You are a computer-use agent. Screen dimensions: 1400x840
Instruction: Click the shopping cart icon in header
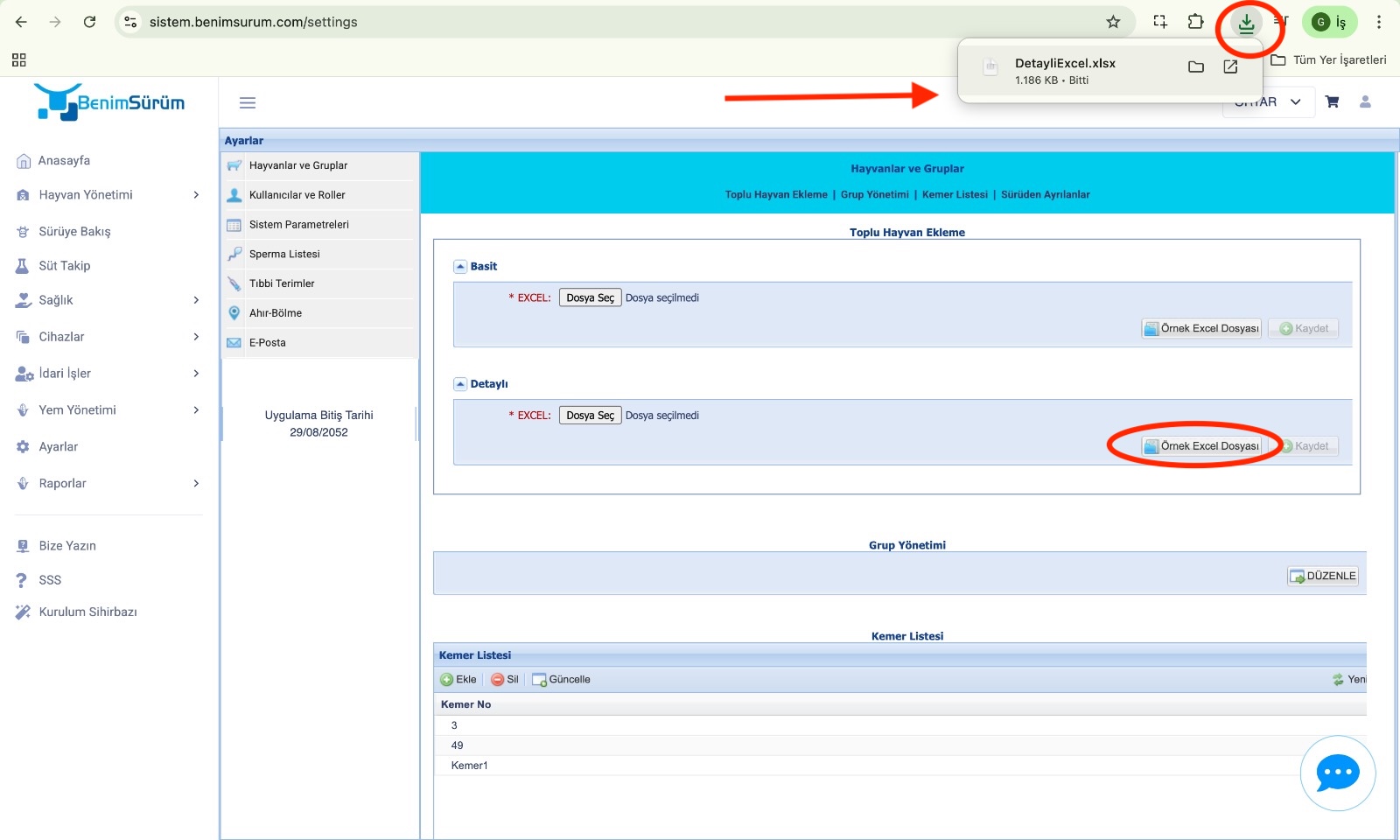(1332, 101)
